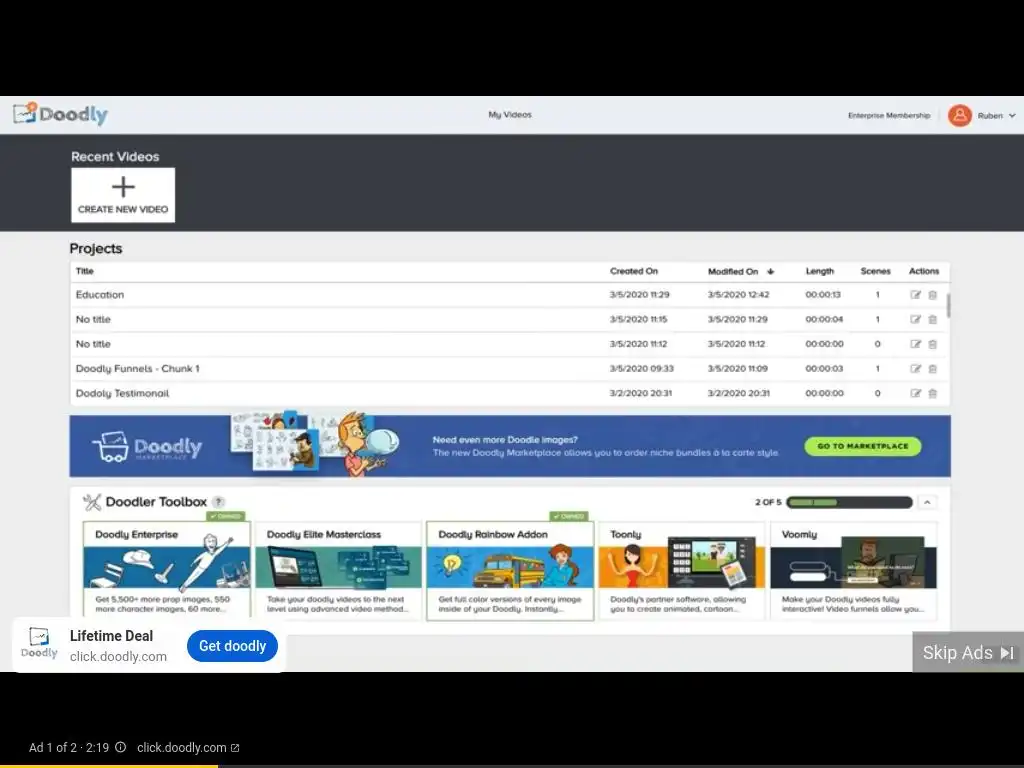This screenshot has width=1024, height=768.
Task: Open the Toonly card
Action: click(682, 570)
